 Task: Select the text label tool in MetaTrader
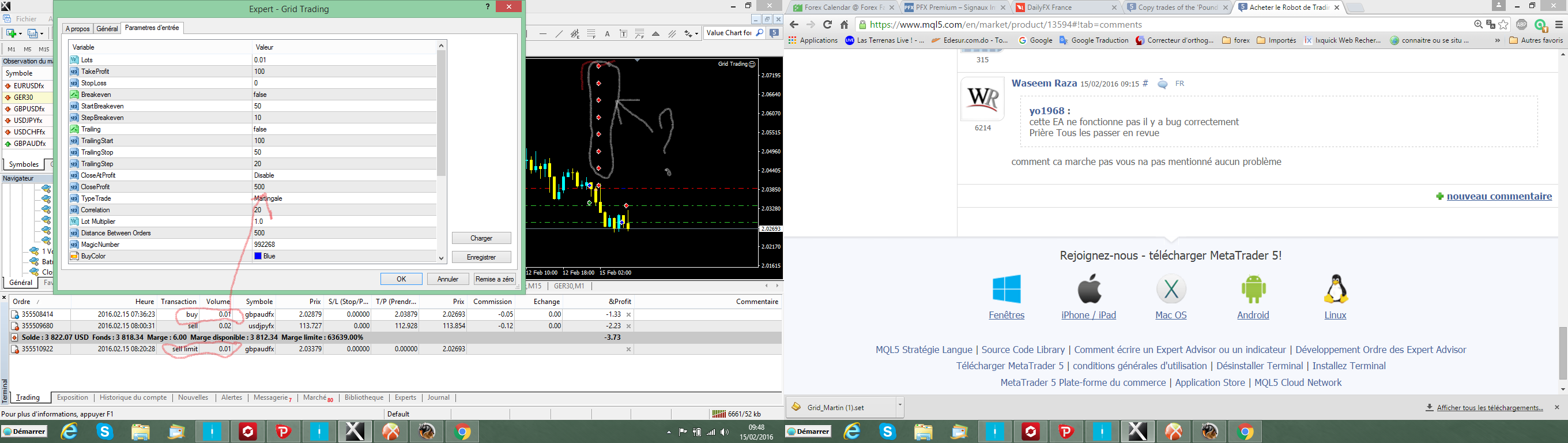623,34
